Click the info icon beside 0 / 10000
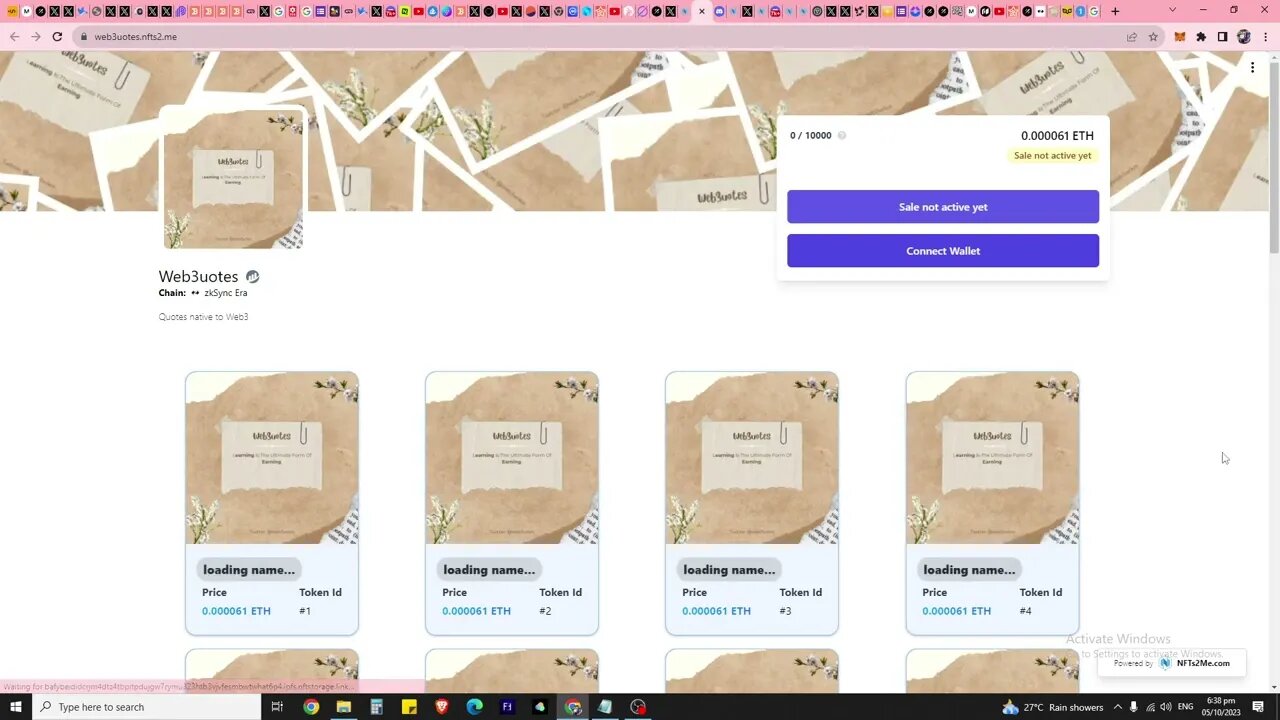The height and width of the screenshot is (720, 1280). [841, 136]
